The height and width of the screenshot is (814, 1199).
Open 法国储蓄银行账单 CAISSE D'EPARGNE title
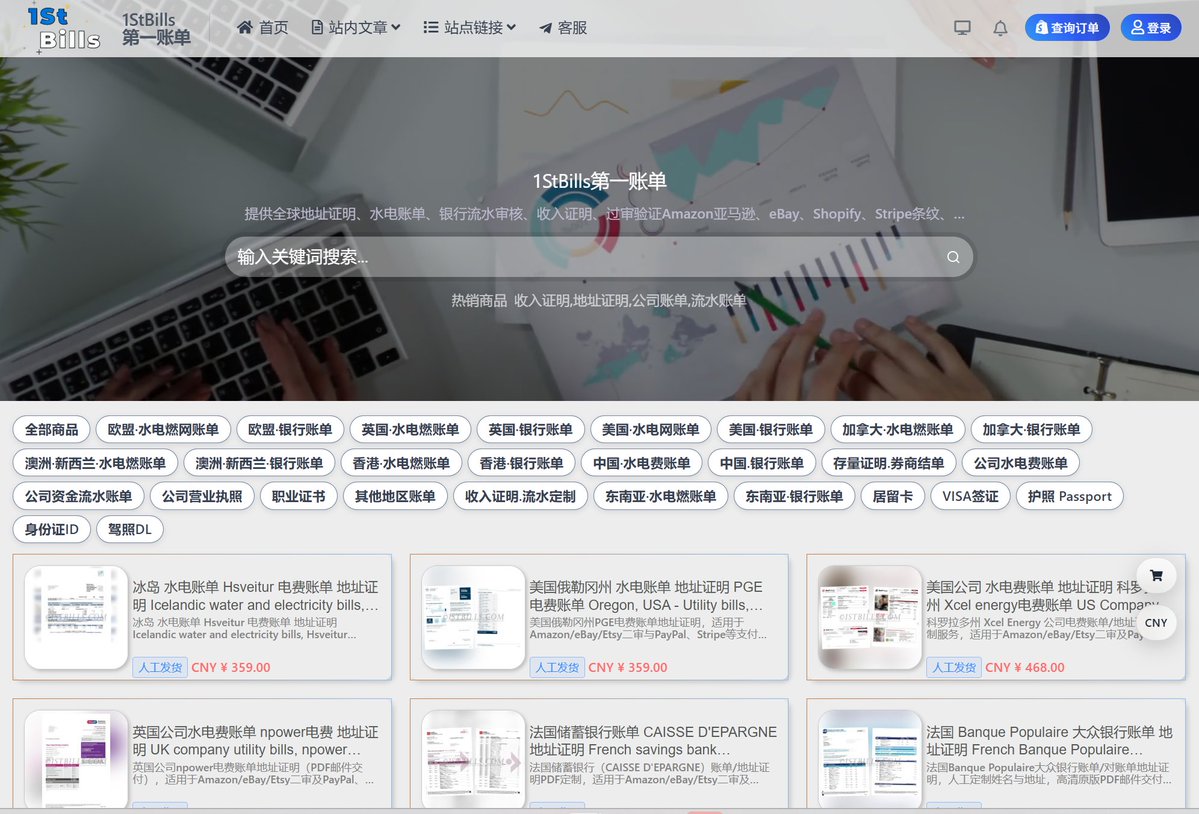coord(653,741)
